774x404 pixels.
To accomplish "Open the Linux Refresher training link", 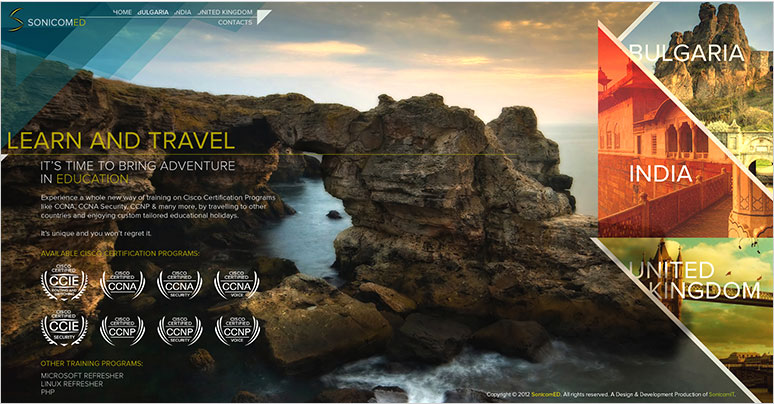I will [72, 384].
